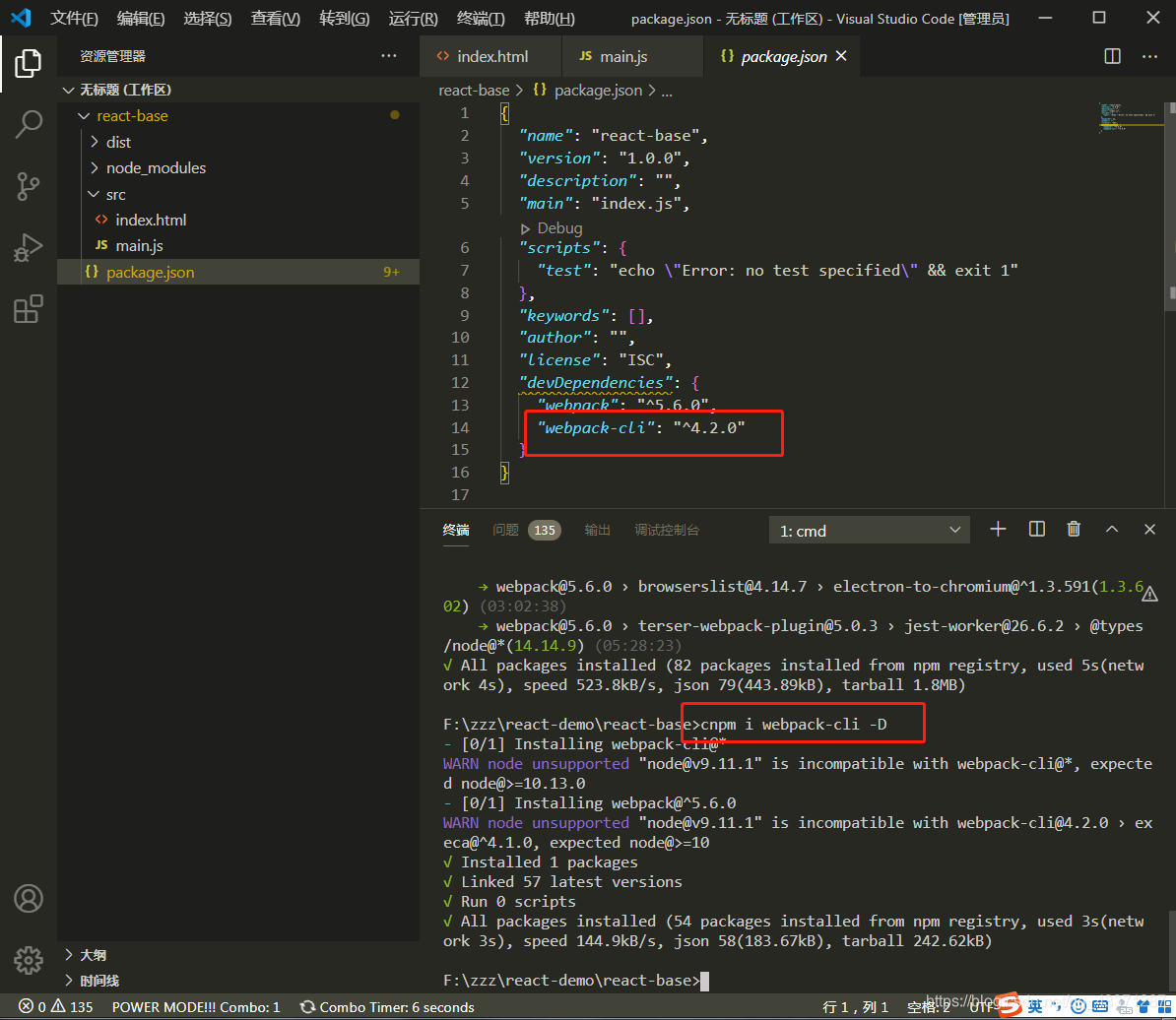This screenshot has height=1020, width=1176.
Task: Create a new terminal with plus icon
Action: tap(998, 529)
